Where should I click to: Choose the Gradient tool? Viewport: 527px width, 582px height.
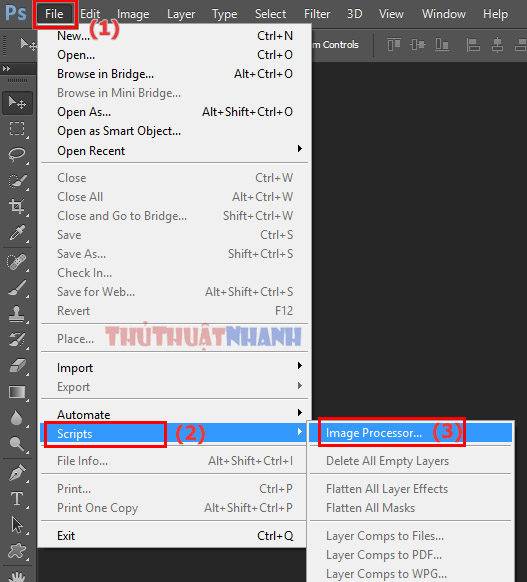pos(17,392)
